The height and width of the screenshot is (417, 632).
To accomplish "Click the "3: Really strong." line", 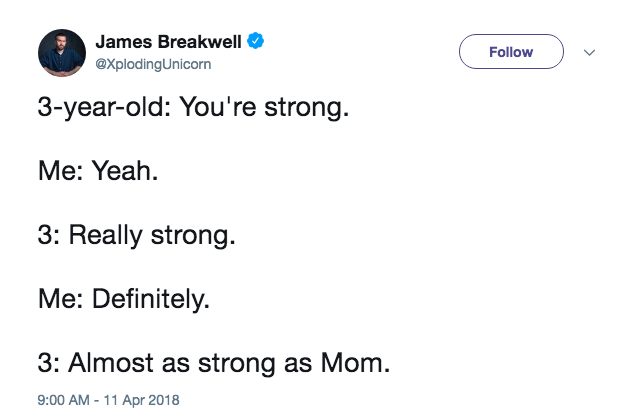I will pyautogui.click(x=137, y=235).
